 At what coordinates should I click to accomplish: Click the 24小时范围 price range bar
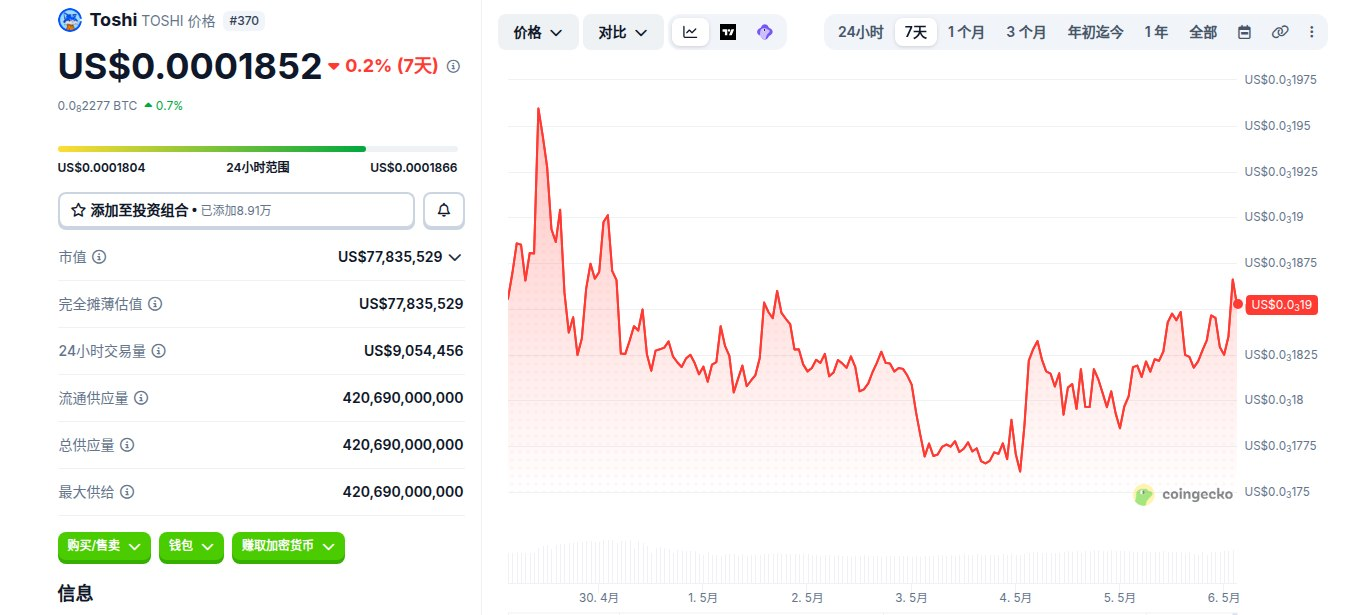(258, 149)
